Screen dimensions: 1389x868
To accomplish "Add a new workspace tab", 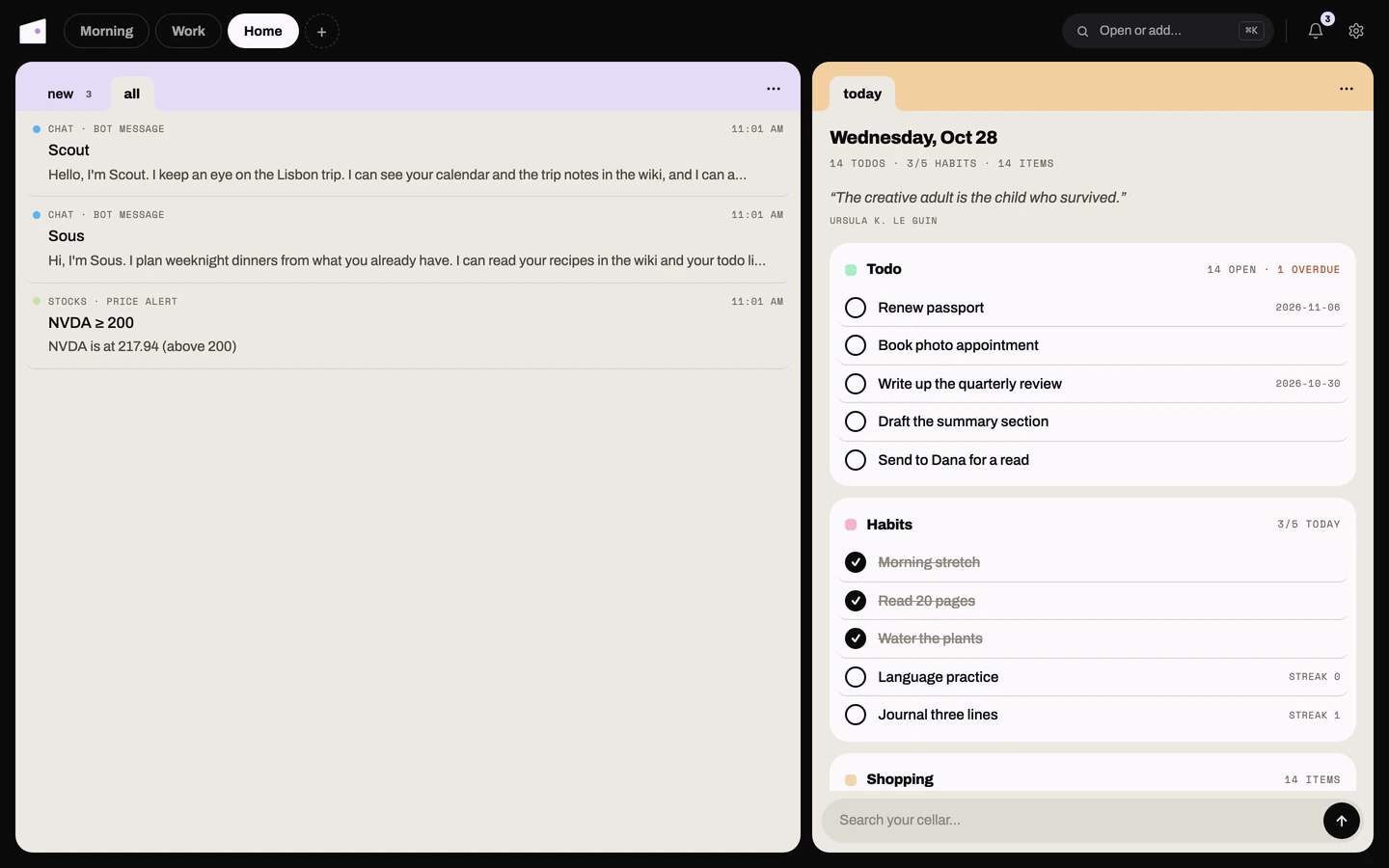I will click(322, 31).
